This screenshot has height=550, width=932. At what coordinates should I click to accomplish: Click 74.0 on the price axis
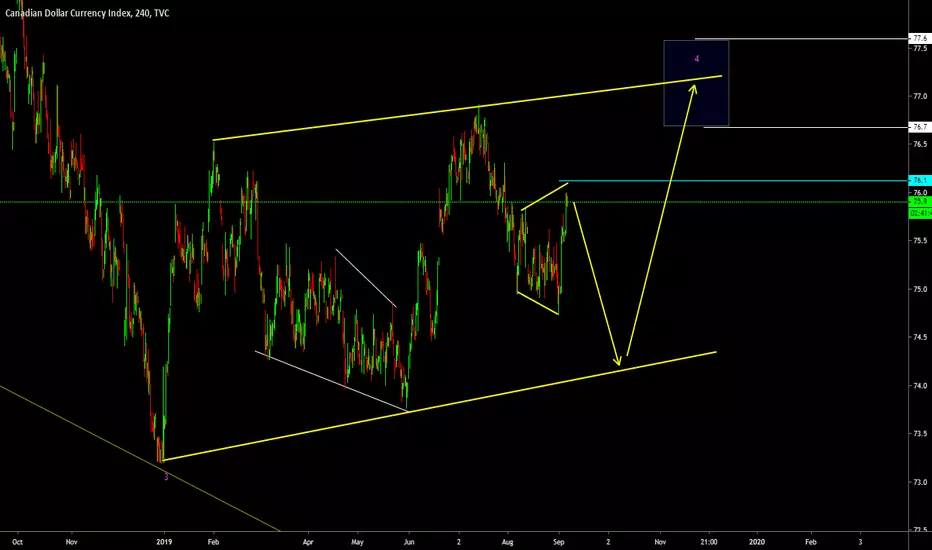click(920, 385)
